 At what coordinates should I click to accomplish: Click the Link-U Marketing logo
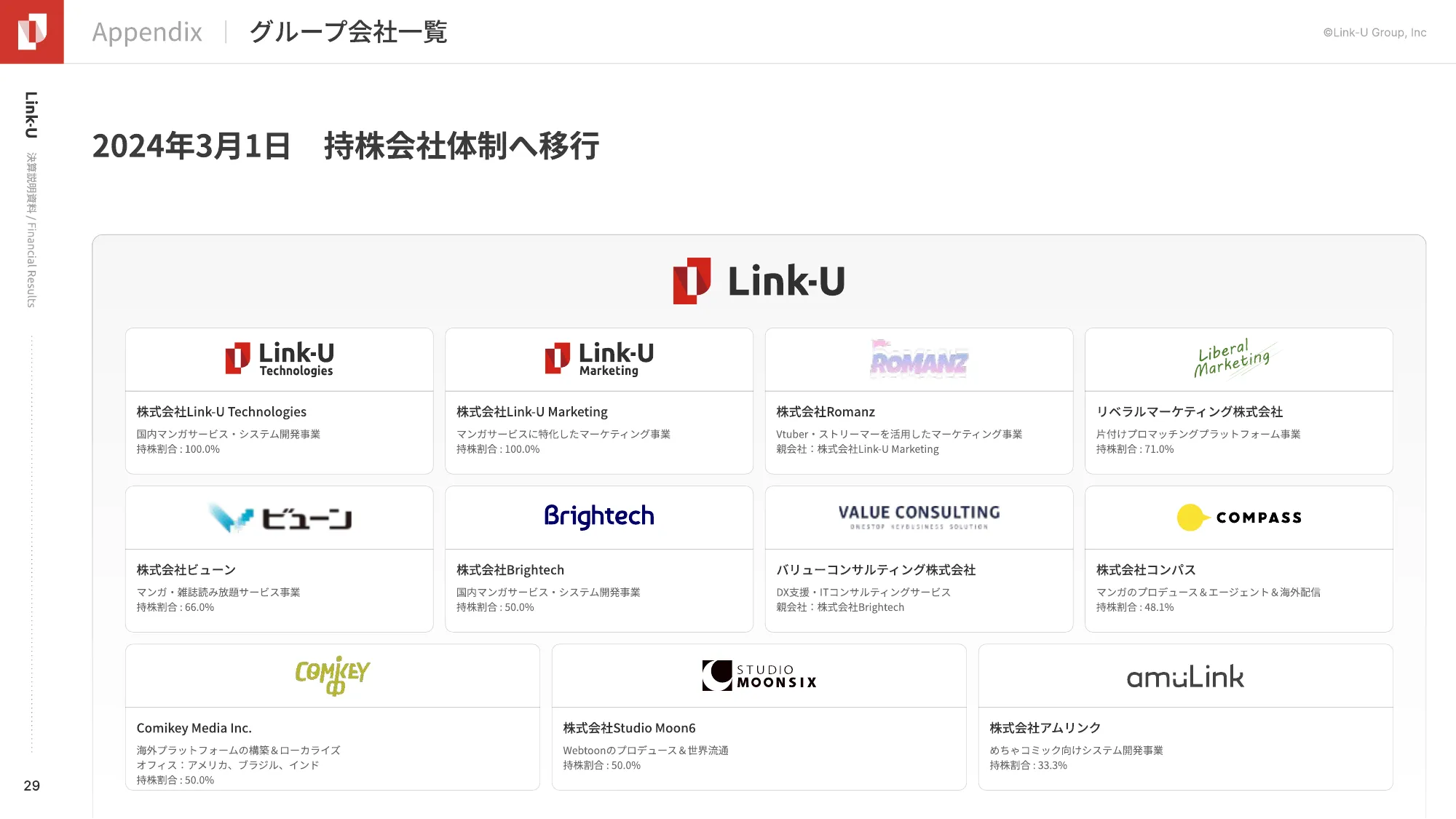[599, 359]
